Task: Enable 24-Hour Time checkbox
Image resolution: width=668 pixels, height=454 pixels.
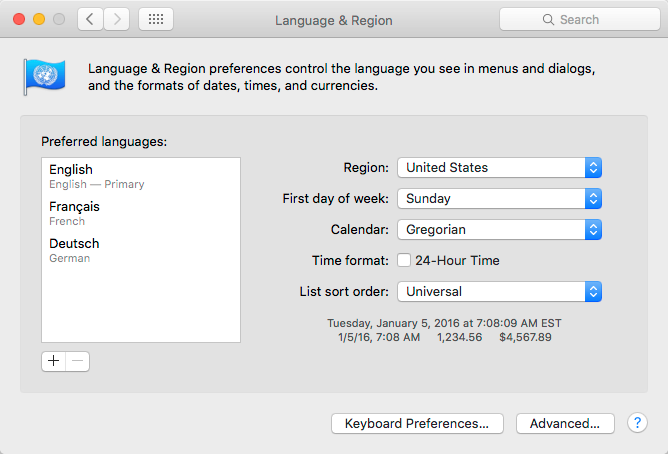Action: coord(404,261)
